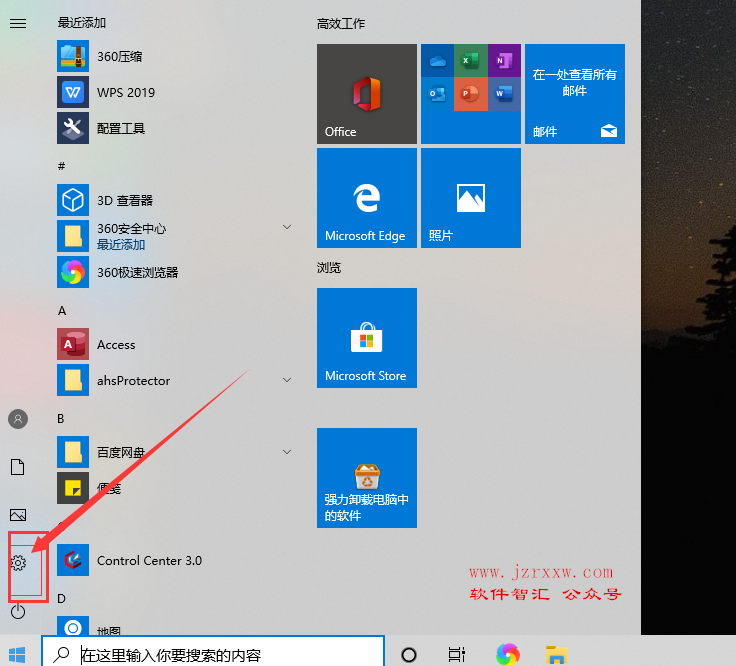Open Pictures from Start sidebar

point(18,515)
